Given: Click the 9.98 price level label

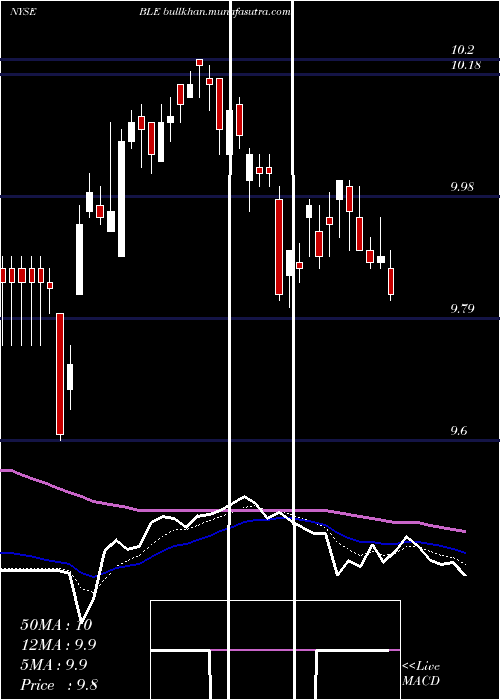Looking at the screenshot, I should pyautogui.click(x=462, y=187).
